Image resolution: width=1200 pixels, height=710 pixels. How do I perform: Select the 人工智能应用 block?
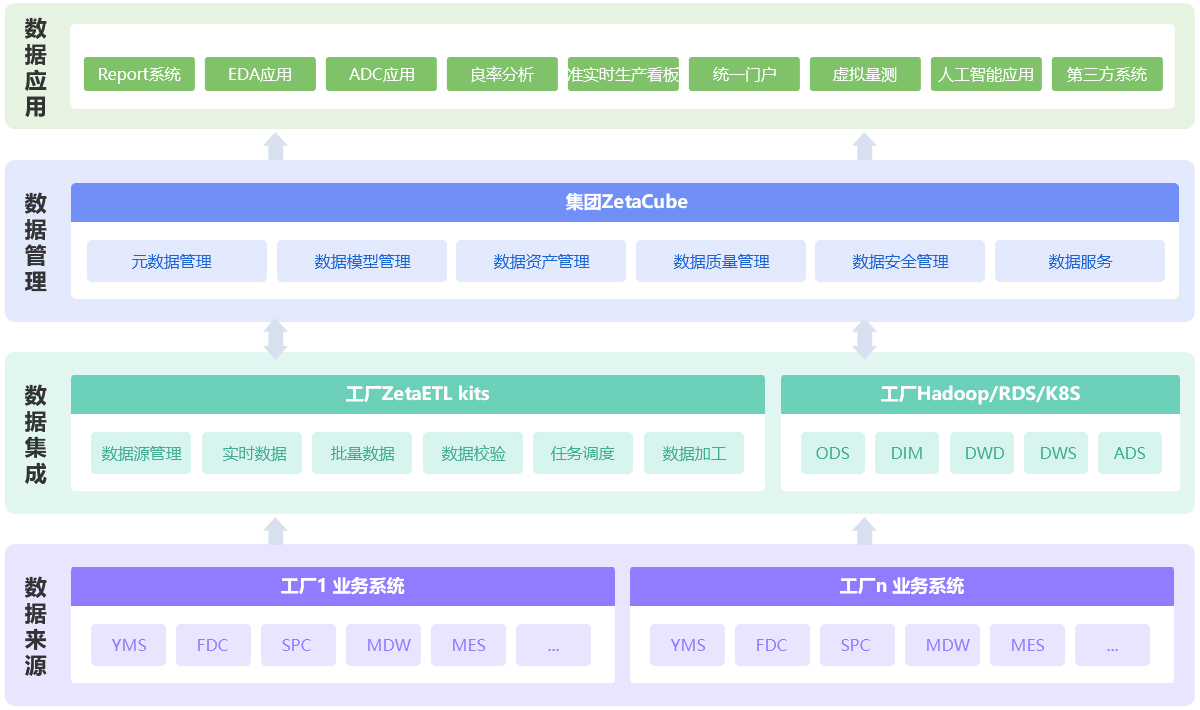(985, 74)
